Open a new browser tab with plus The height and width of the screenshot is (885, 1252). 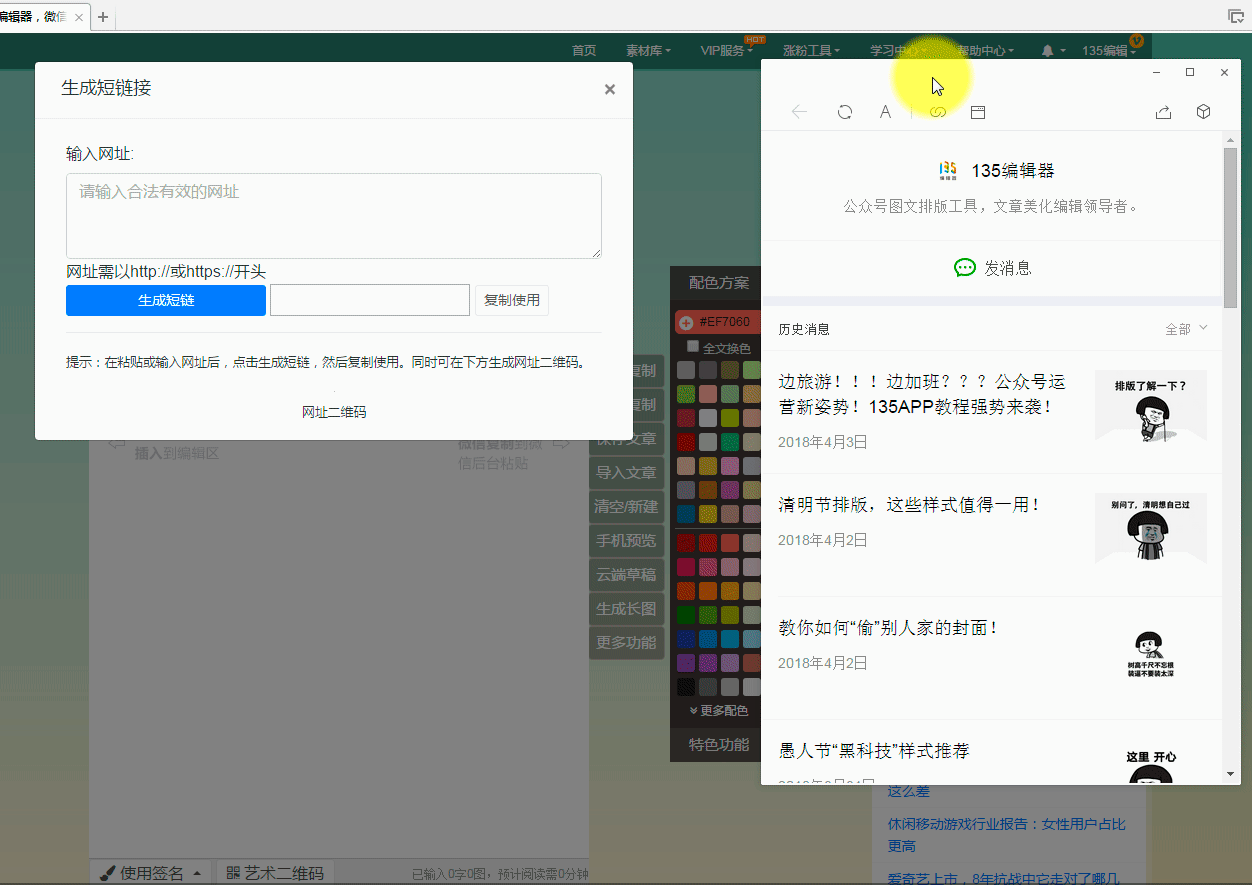coord(102,17)
